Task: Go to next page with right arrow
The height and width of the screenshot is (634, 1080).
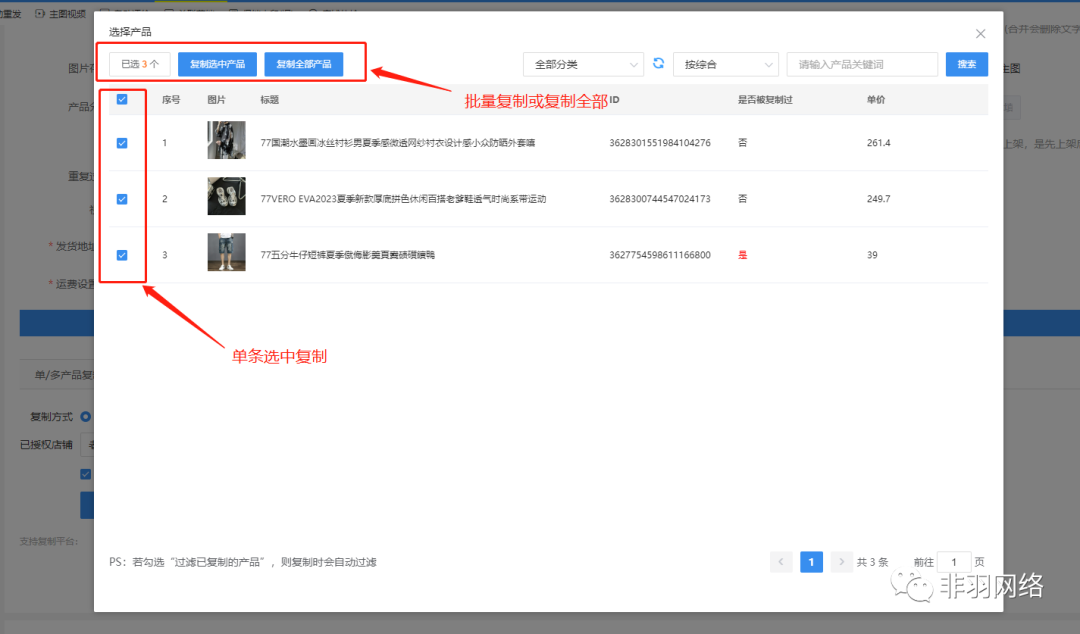Action: coord(841,562)
